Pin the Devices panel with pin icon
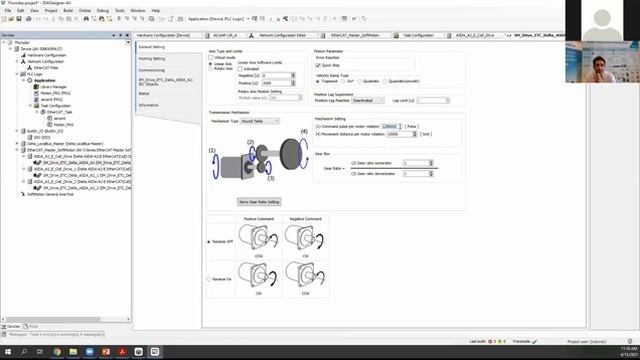Image resolution: width=640 pixels, height=360 pixels. pos(120,36)
